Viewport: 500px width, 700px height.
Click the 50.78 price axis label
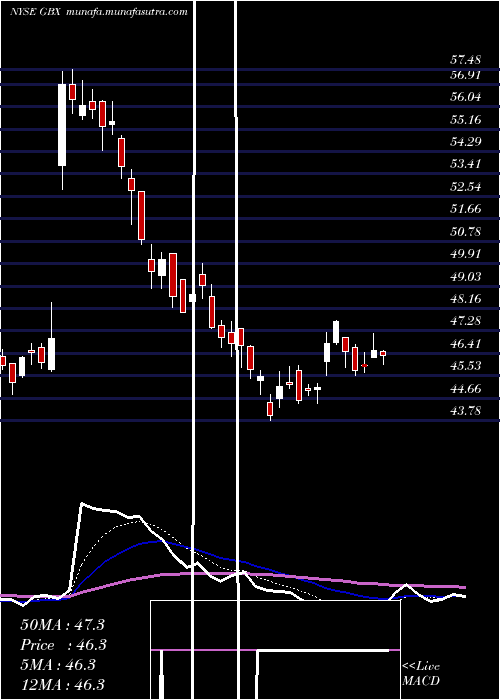[x=465, y=232]
